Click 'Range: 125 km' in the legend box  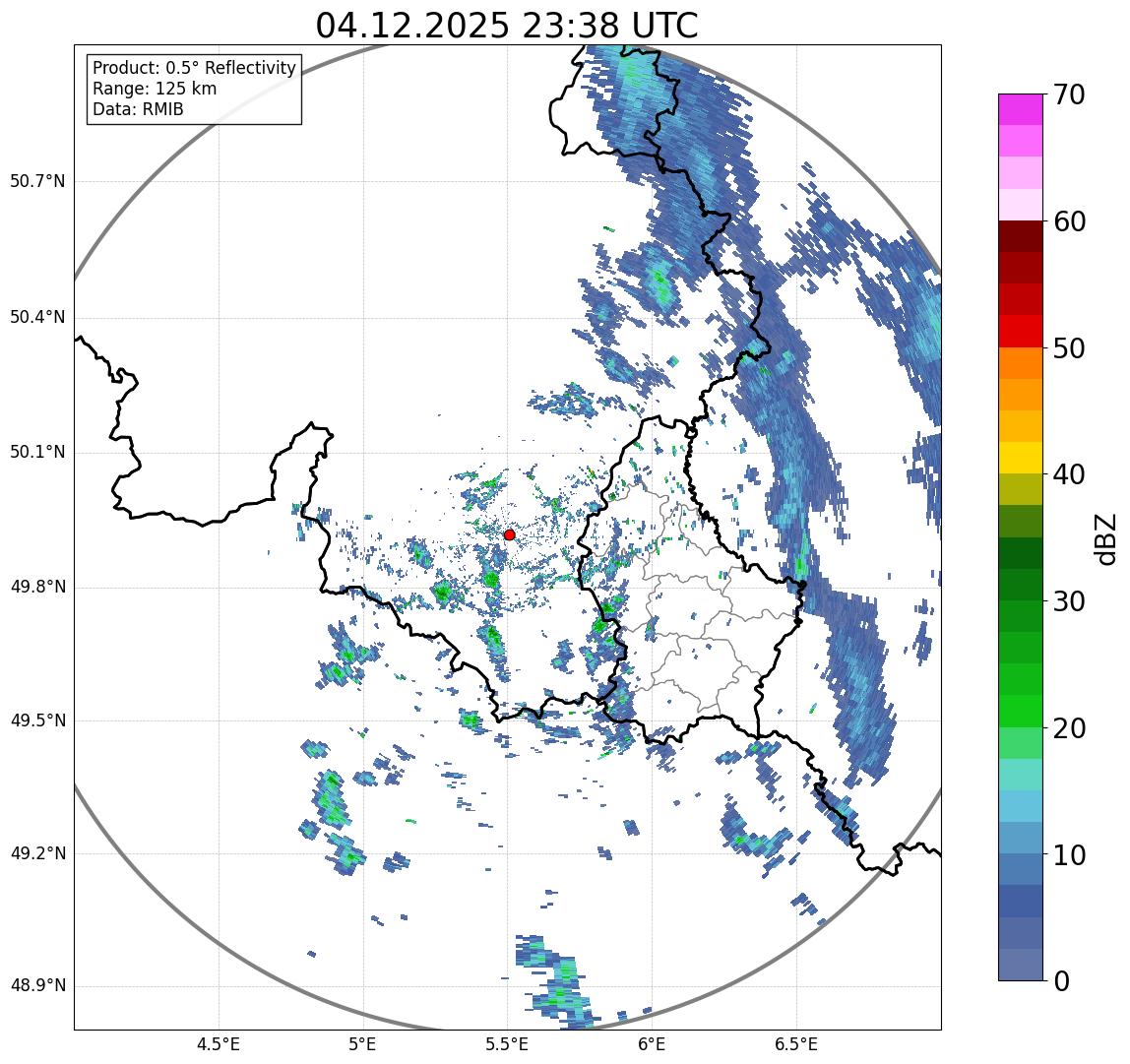point(155,89)
